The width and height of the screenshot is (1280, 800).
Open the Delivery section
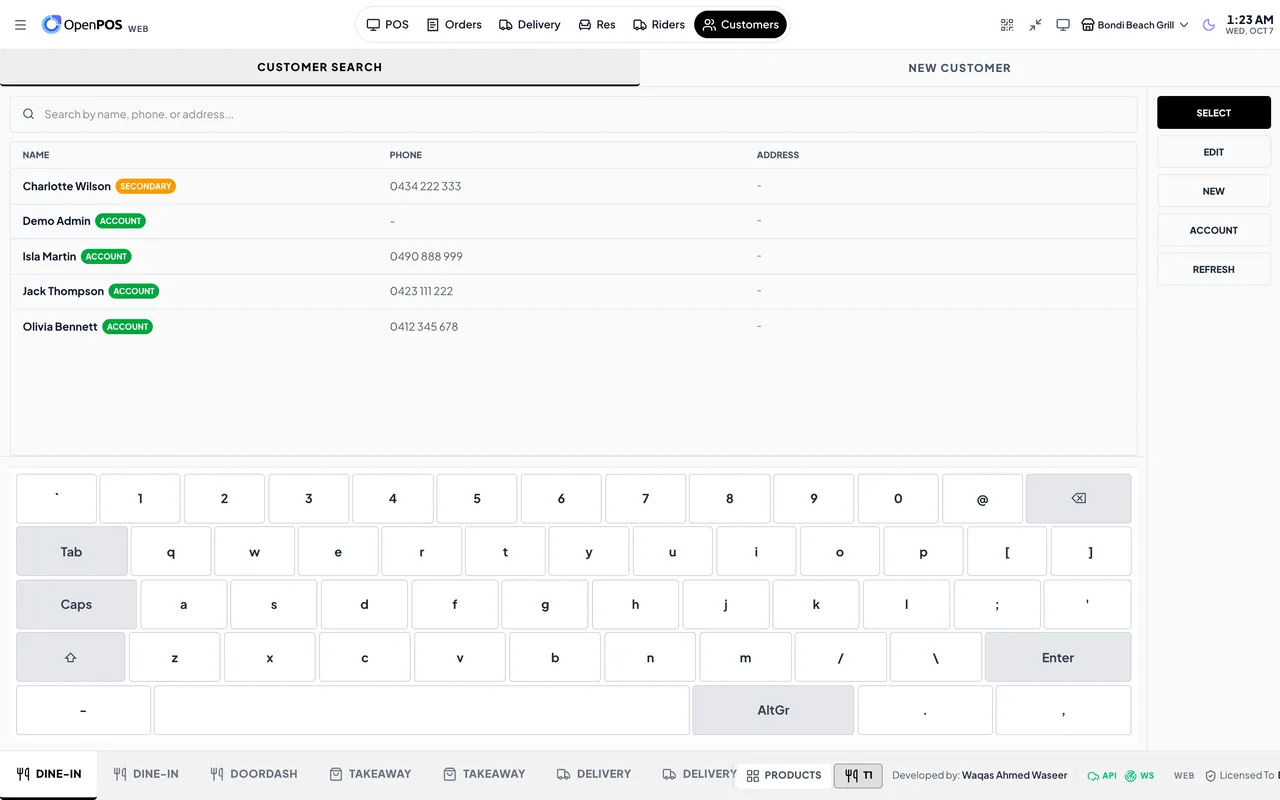tap(529, 25)
